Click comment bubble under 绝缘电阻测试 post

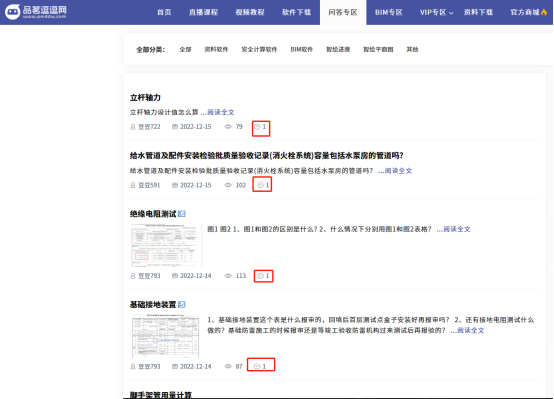(260, 276)
